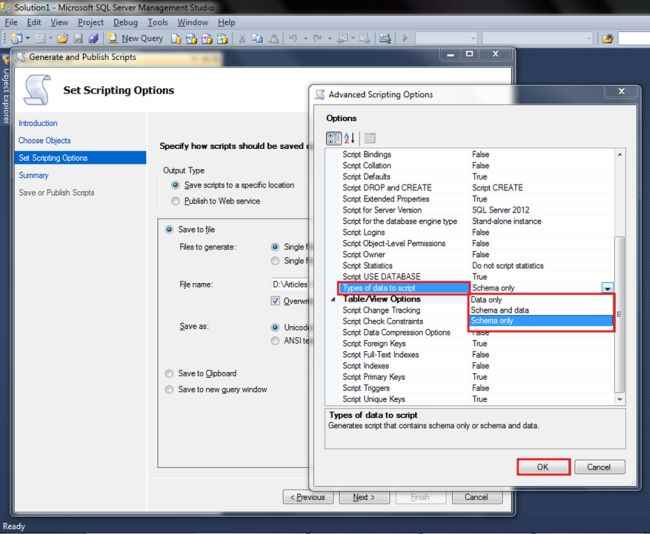Click the Database Engine Query icon
The width and height of the screenshot is (650, 534).
click(x=176, y=39)
